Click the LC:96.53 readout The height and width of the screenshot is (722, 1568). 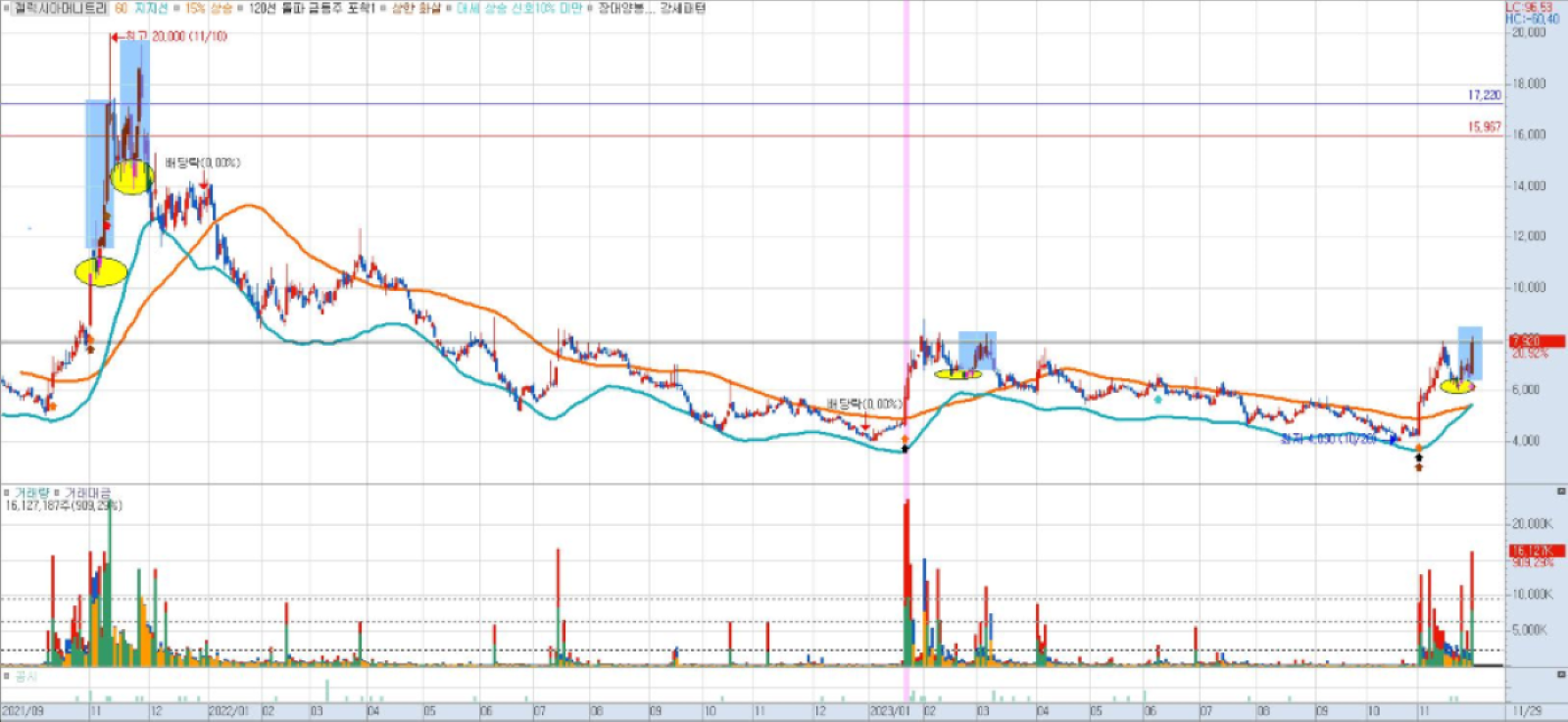[x=1530, y=7]
